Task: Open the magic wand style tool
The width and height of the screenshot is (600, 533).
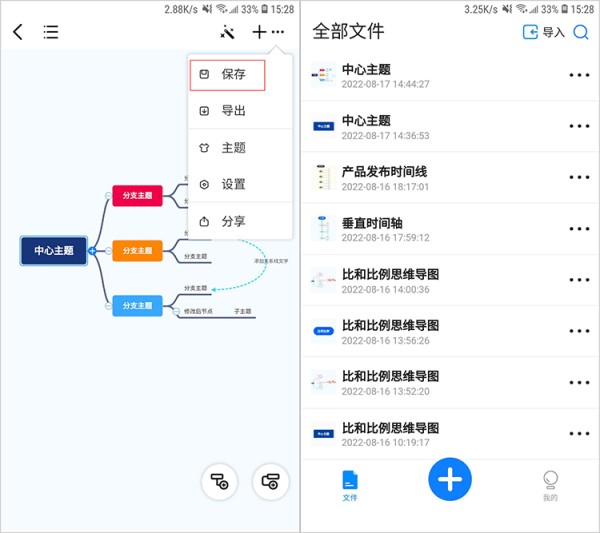Action: pyautogui.click(x=227, y=32)
